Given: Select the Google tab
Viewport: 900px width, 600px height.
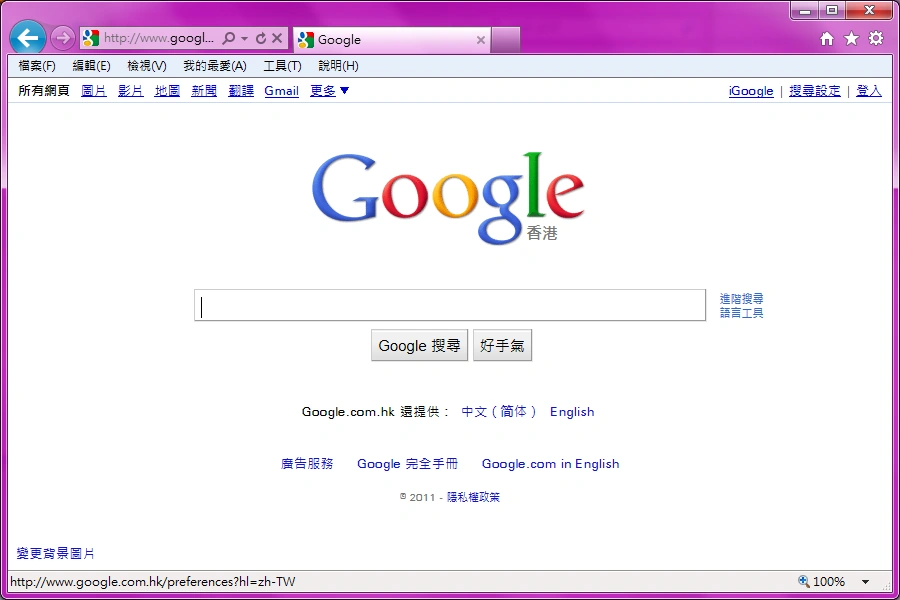Looking at the screenshot, I should 392,40.
